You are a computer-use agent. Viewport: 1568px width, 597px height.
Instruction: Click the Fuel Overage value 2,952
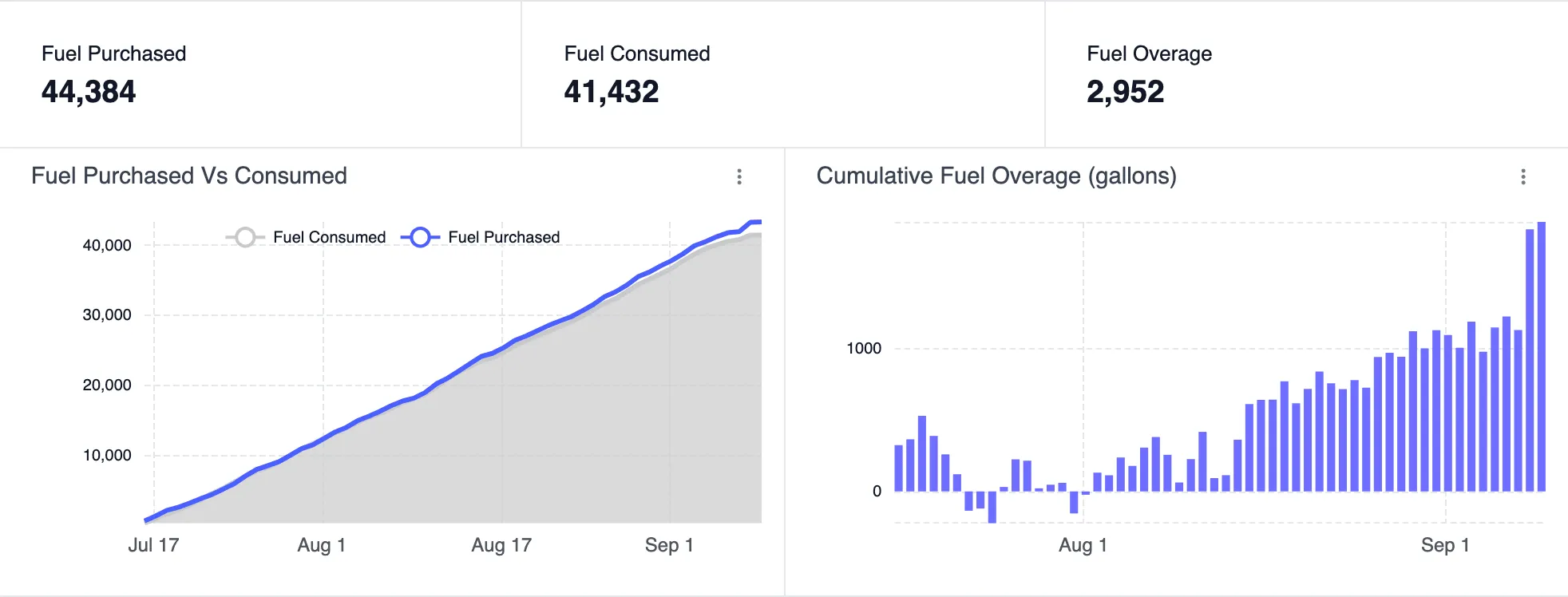click(1126, 92)
